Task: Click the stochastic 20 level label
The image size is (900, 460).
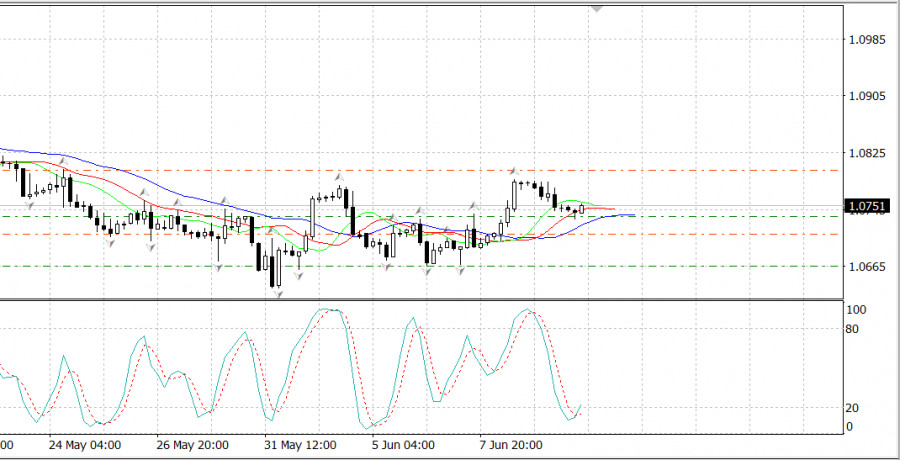Action: [x=852, y=408]
